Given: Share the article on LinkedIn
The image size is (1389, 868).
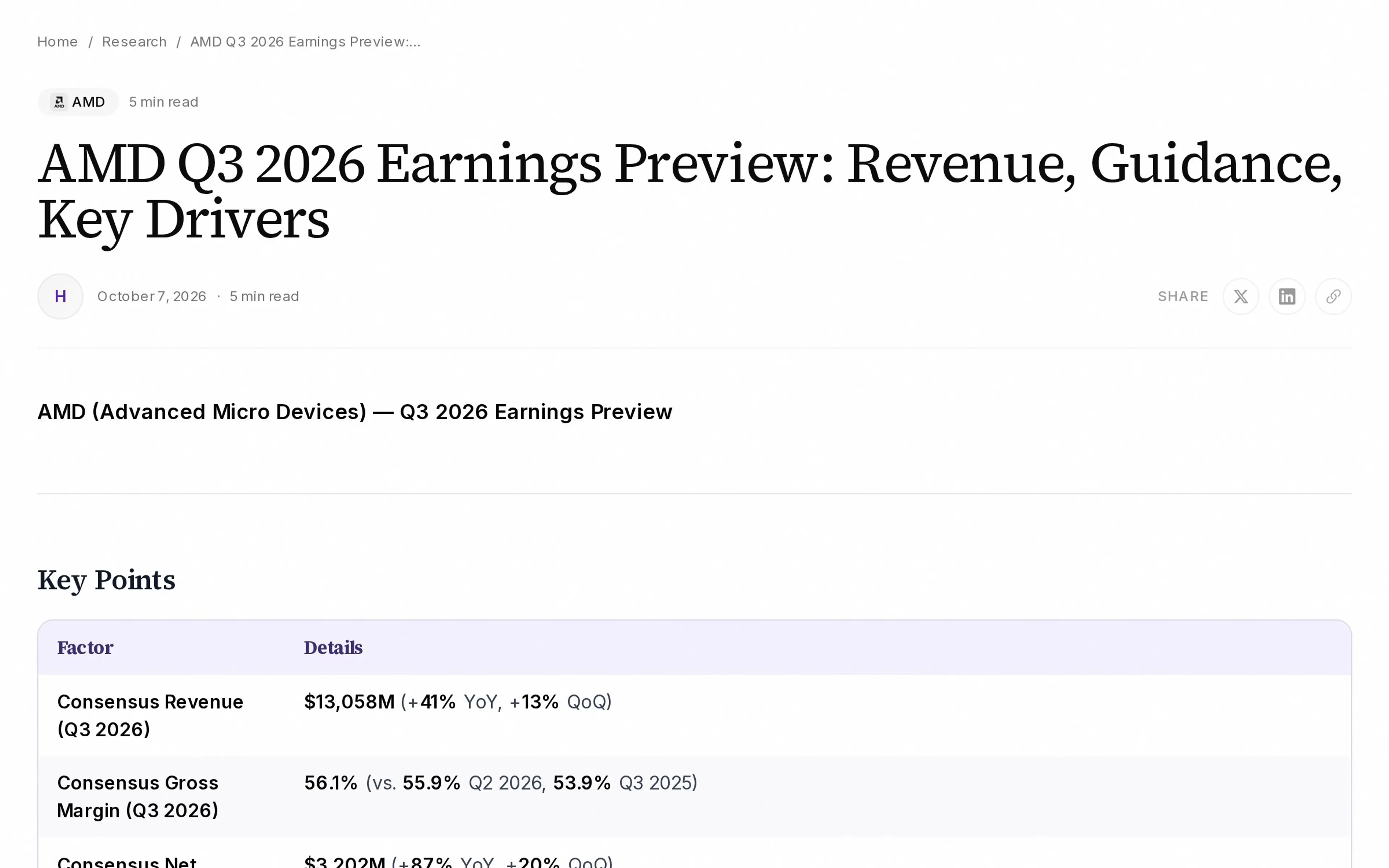Looking at the screenshot, I should [1287, 296].
